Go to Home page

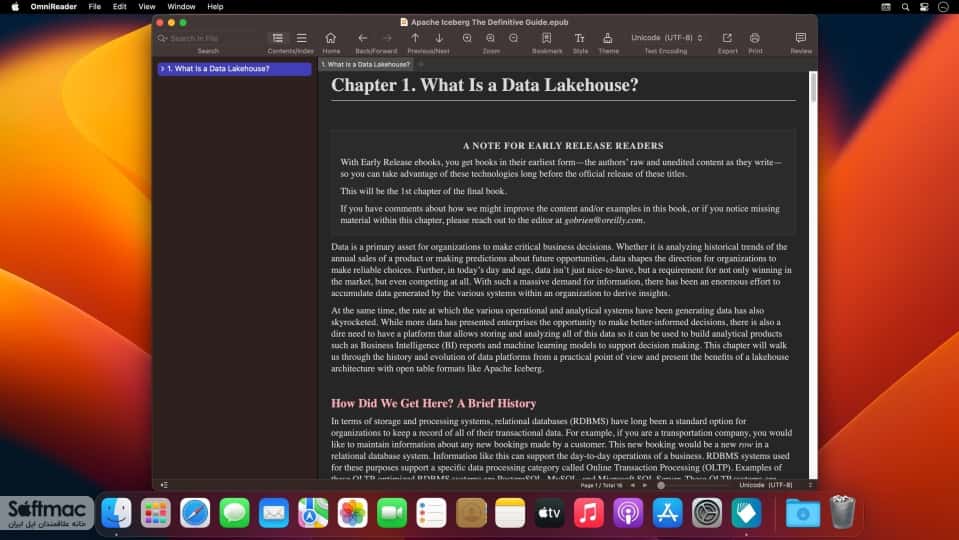[x=331, y=38]
